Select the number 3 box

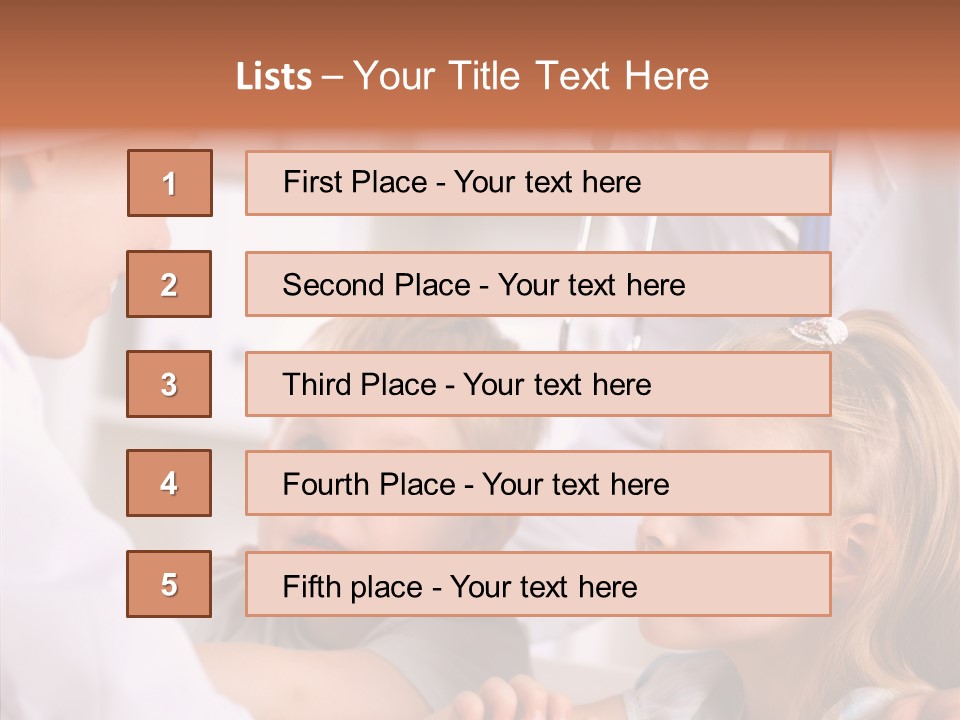(x=169, y=384)
